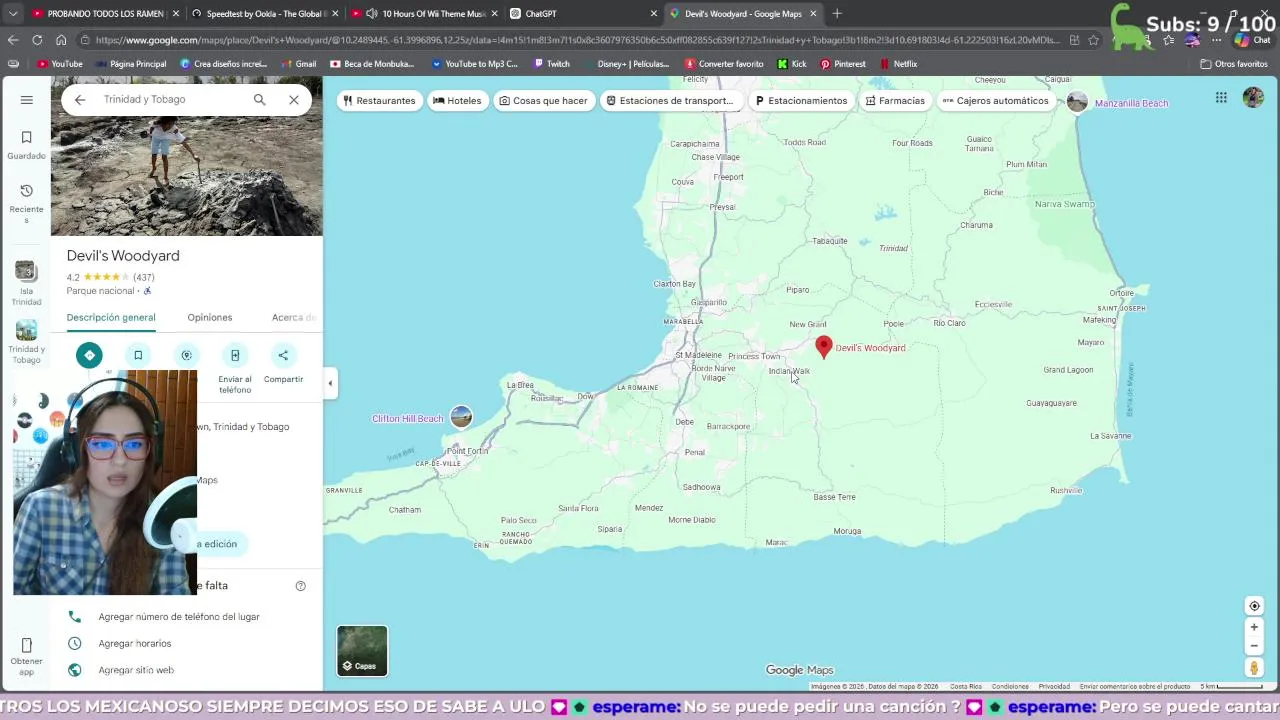Click the Street View pegman icon

(x=1254, y=667)
